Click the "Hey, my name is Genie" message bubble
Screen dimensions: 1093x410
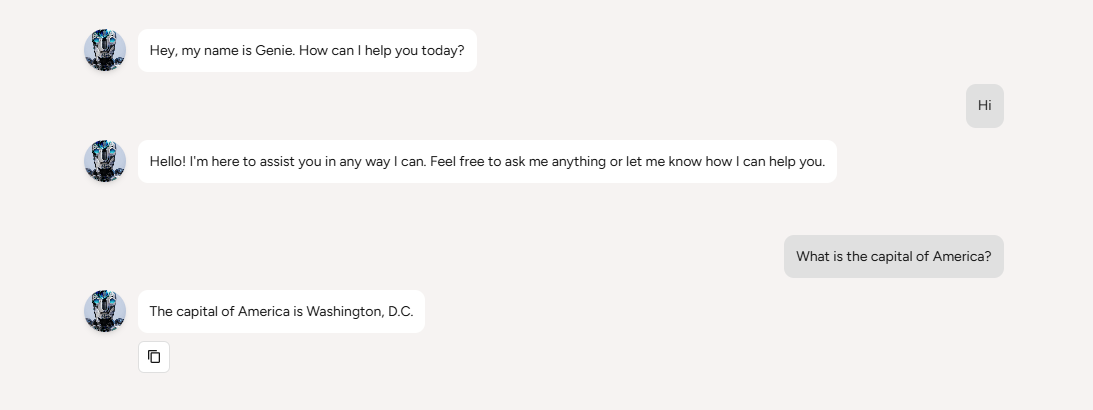click(307, 50)
